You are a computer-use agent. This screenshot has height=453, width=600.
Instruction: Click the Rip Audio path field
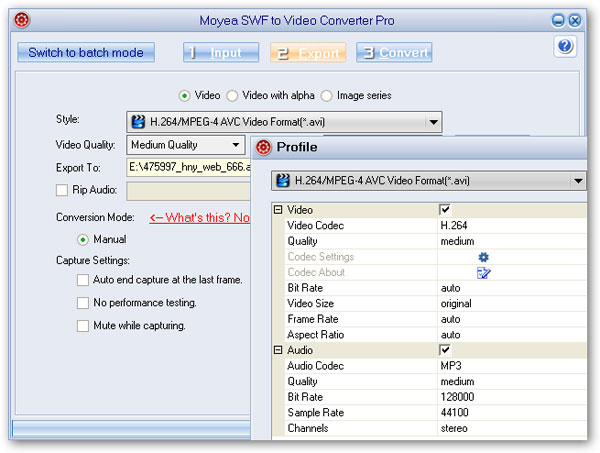pos(189,191)
